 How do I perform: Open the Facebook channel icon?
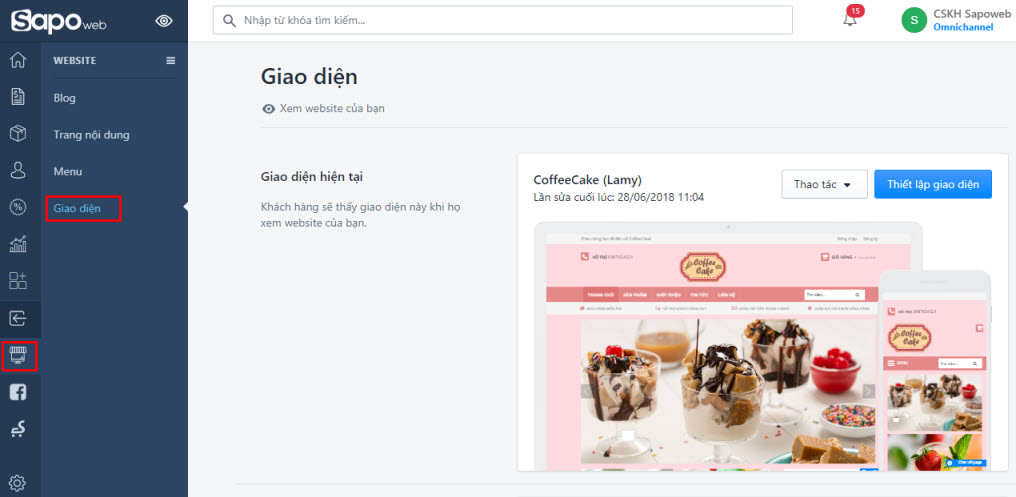tap(18, 392)
